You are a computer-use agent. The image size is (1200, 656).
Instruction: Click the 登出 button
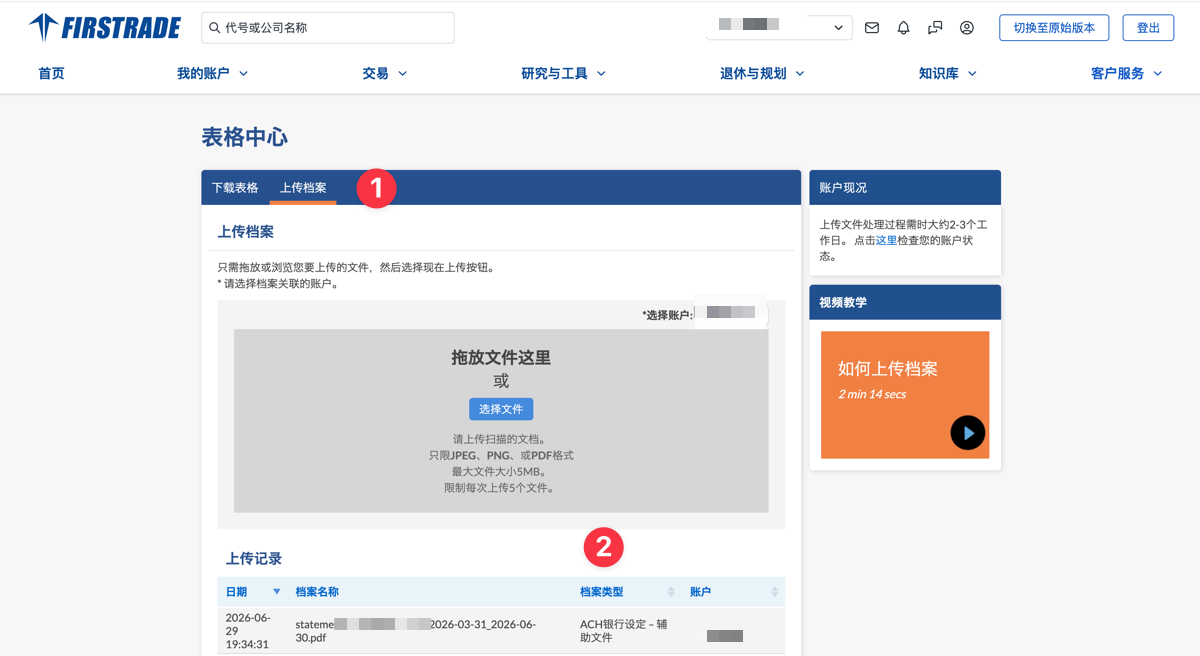1148,28
